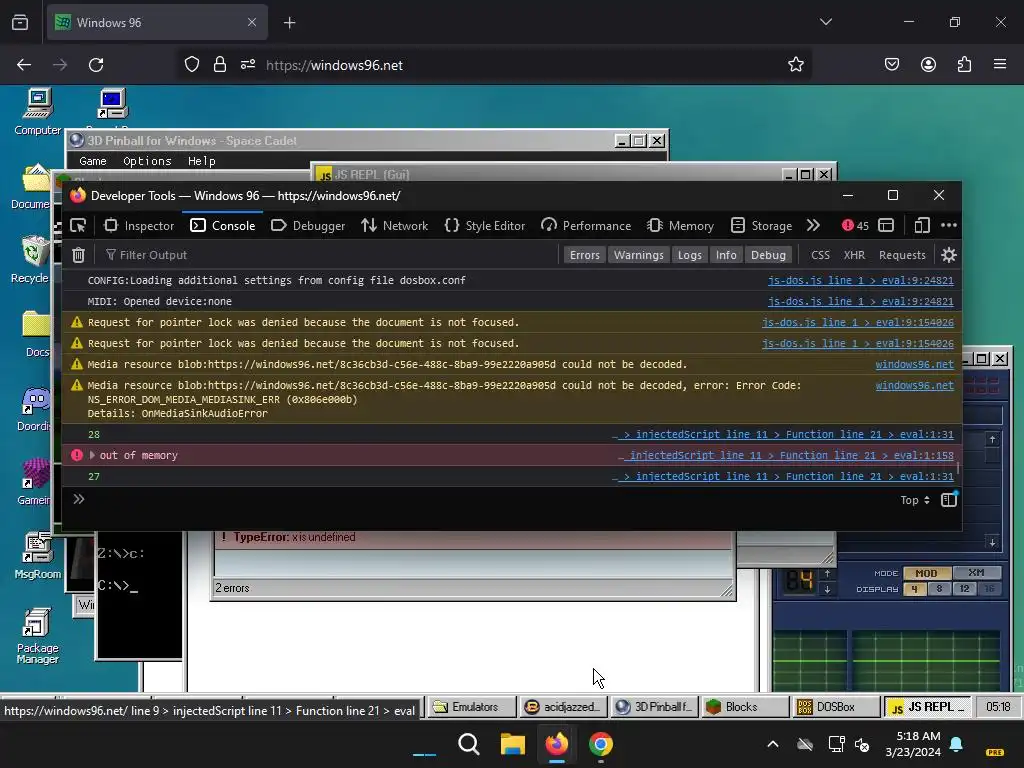Toggle the Errors filter
1024x768 pixels.
(x=584, y=255)
